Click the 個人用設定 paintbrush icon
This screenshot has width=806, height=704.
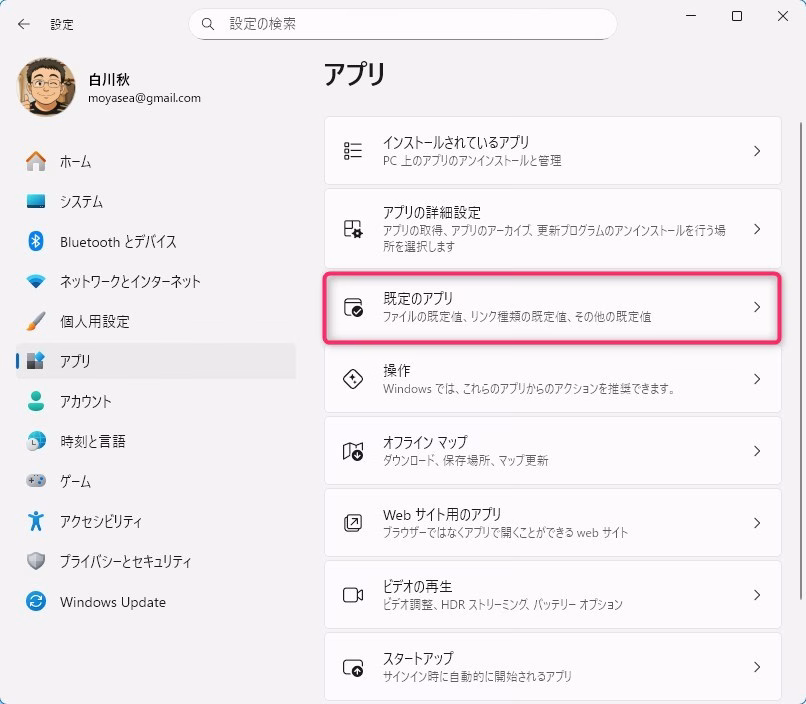pos(36,321)
